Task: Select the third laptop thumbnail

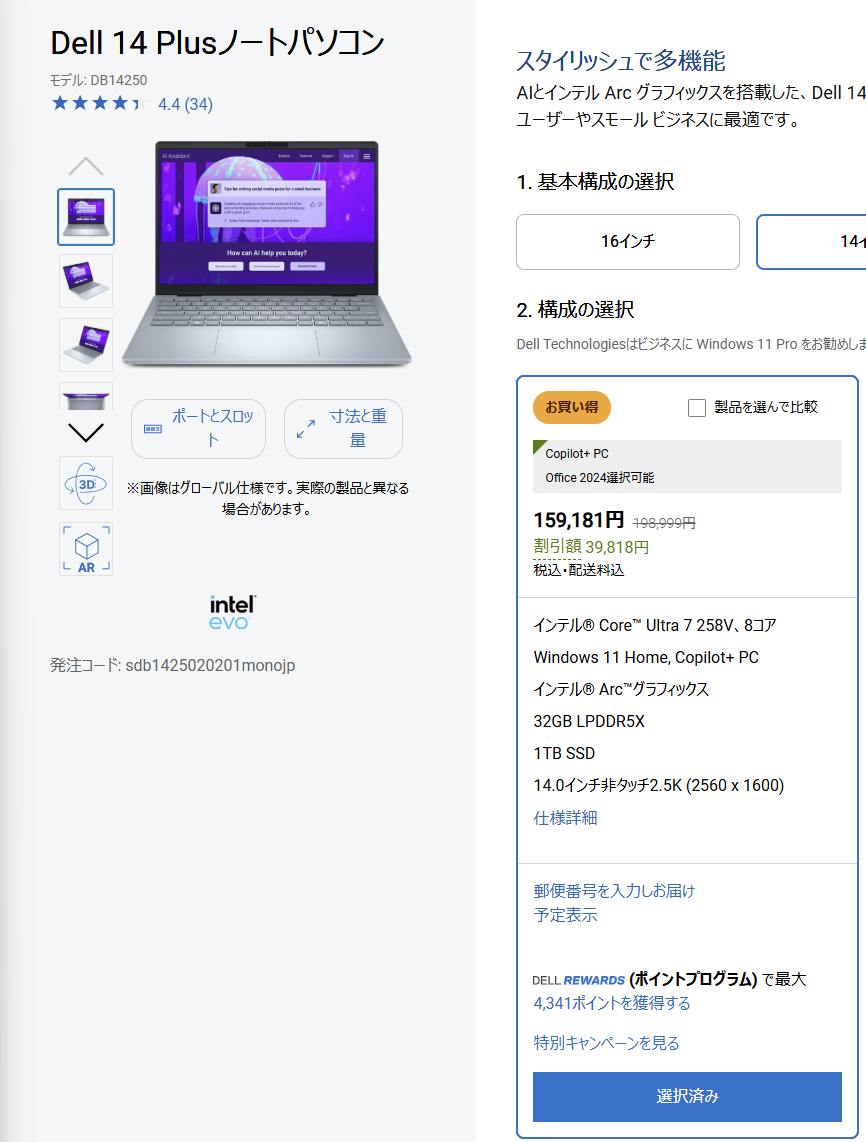Action: 86,344
